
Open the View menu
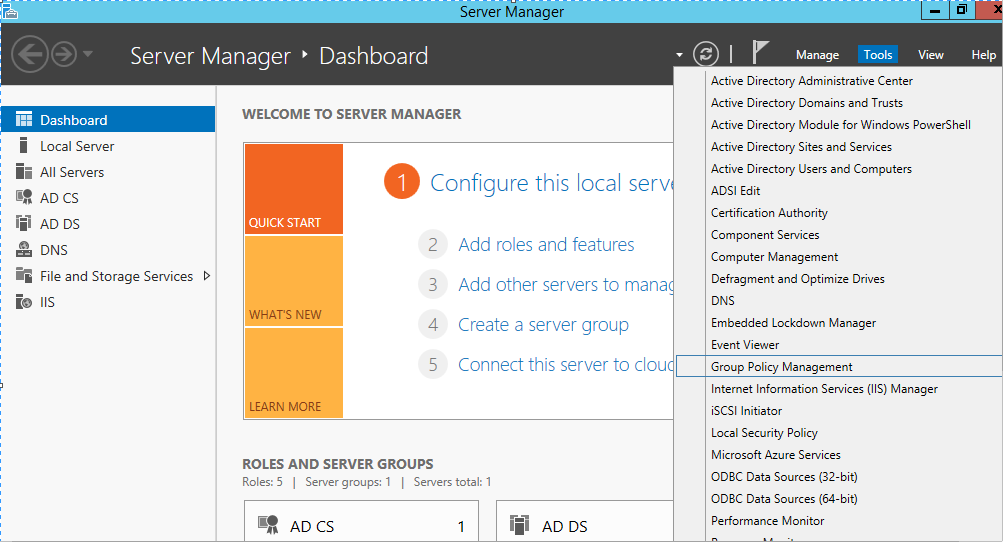pos(930,55)
